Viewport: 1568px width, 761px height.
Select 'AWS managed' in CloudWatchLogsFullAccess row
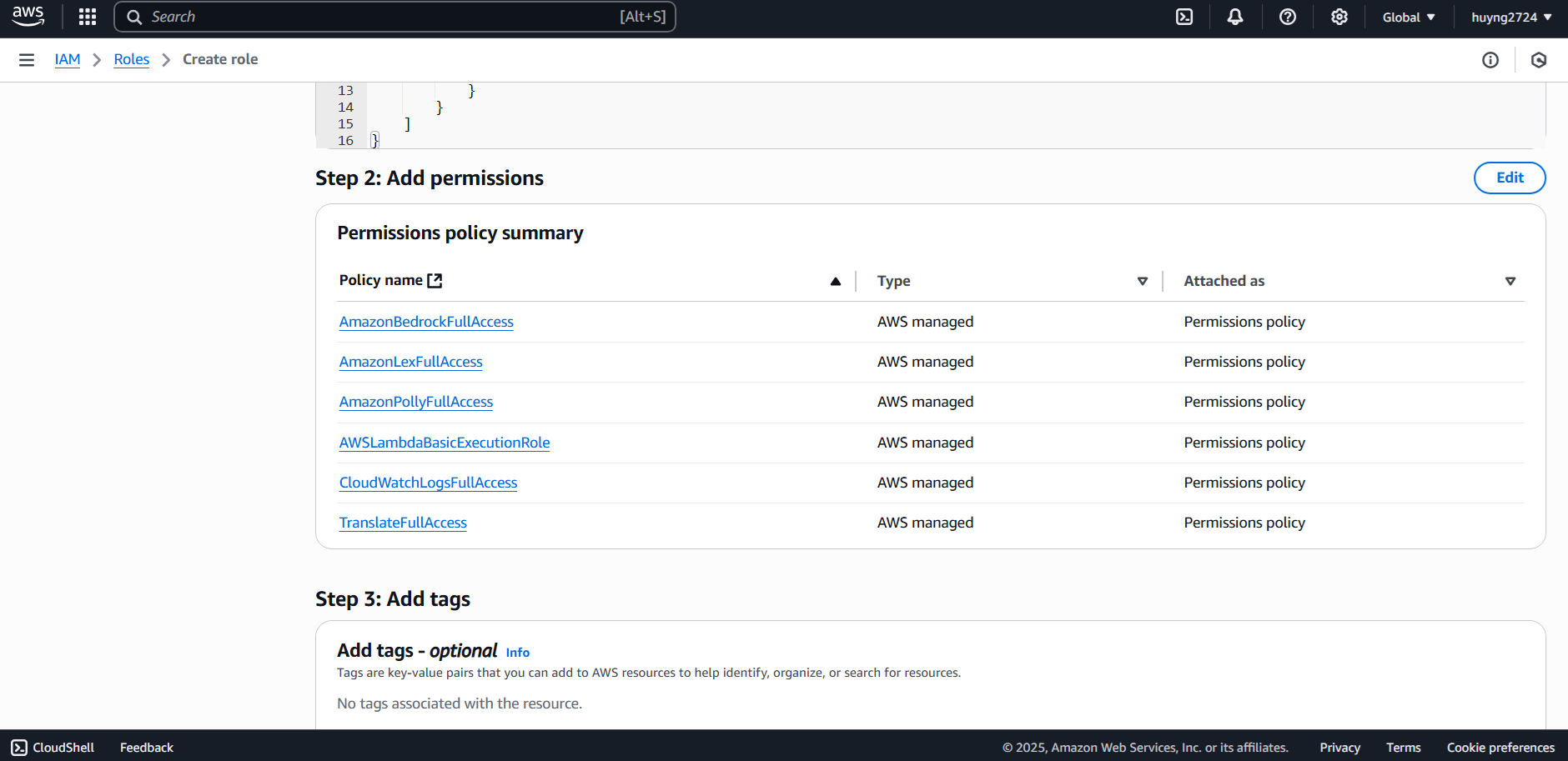coord(925,483)
